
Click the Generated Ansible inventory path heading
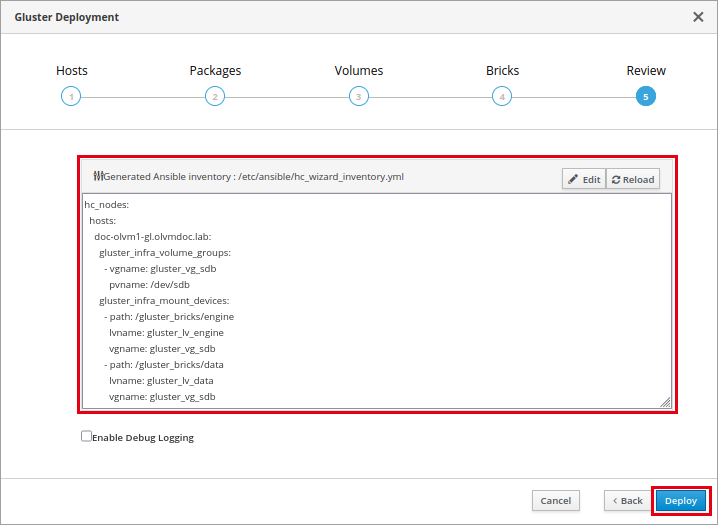click(x=254, y=177)
